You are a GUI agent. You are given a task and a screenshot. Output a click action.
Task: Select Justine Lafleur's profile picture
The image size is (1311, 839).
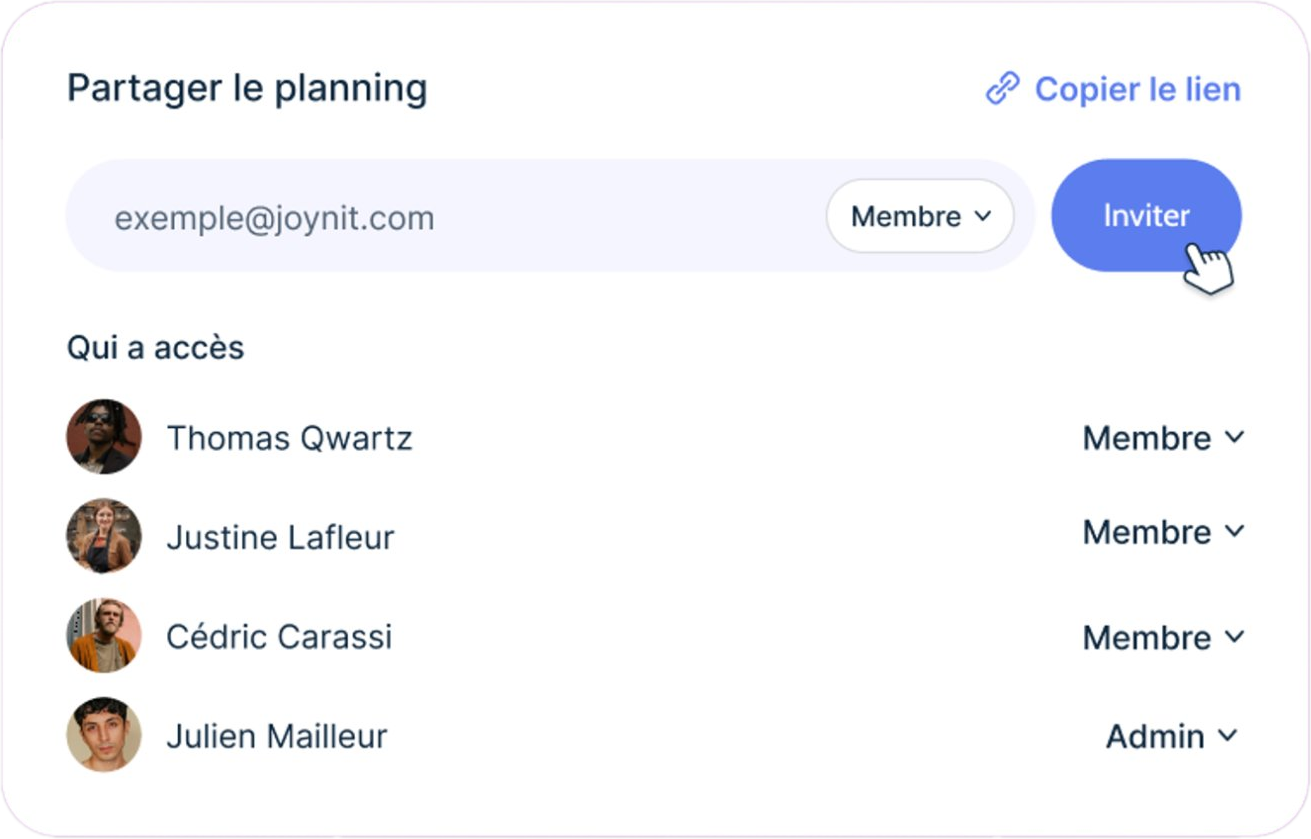click(x=103, y=537)
